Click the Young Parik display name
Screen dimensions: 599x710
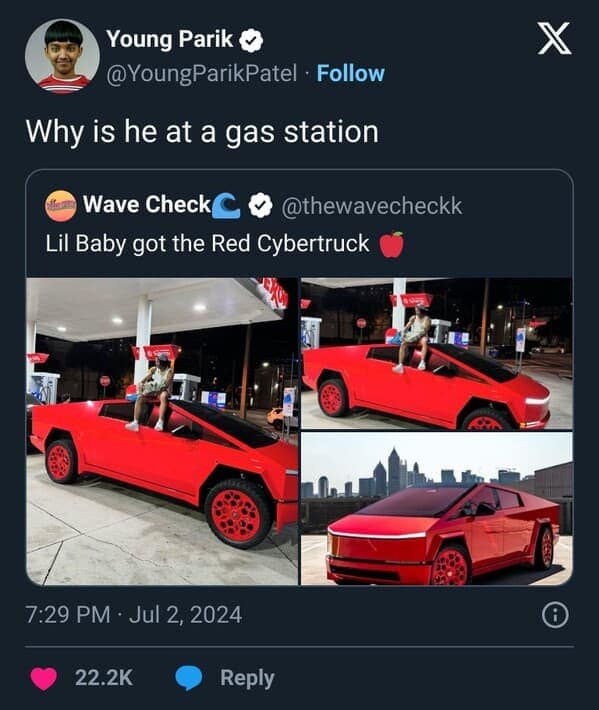pyautogui.click(x=170, y=39)
